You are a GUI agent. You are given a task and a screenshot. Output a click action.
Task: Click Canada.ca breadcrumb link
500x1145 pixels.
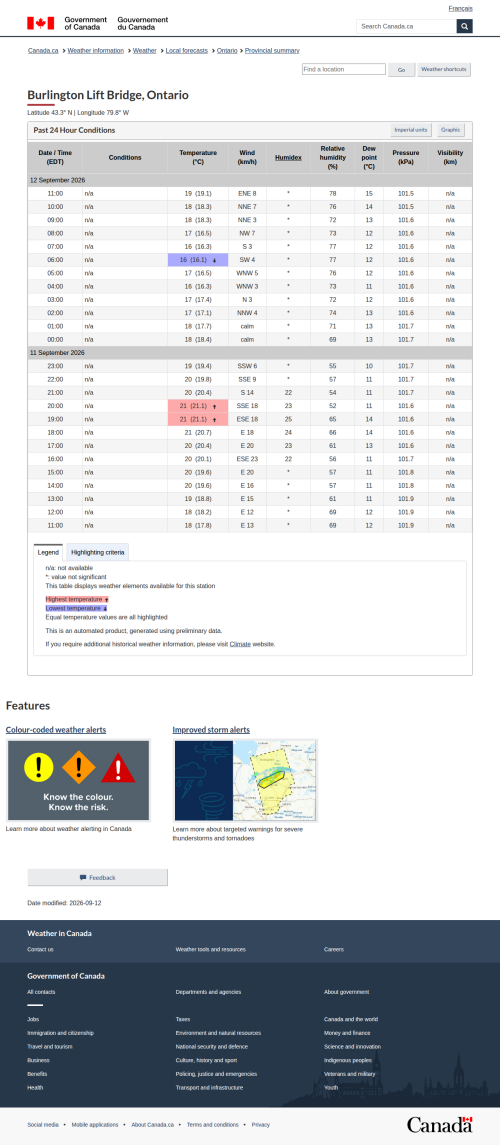tap(43, 50)
